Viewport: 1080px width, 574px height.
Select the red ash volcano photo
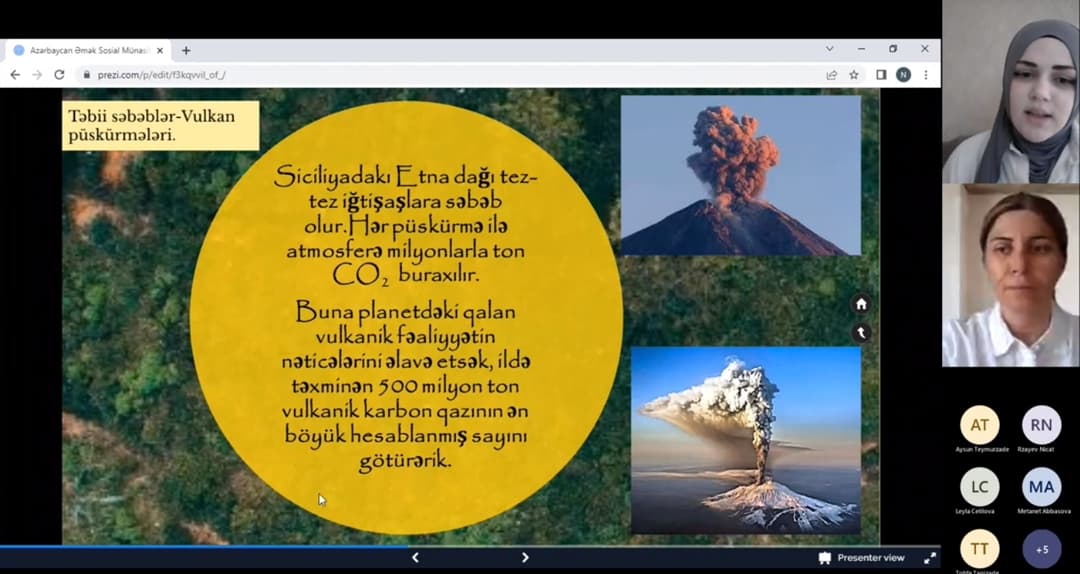pyautogui.click(x=741, y=175)
